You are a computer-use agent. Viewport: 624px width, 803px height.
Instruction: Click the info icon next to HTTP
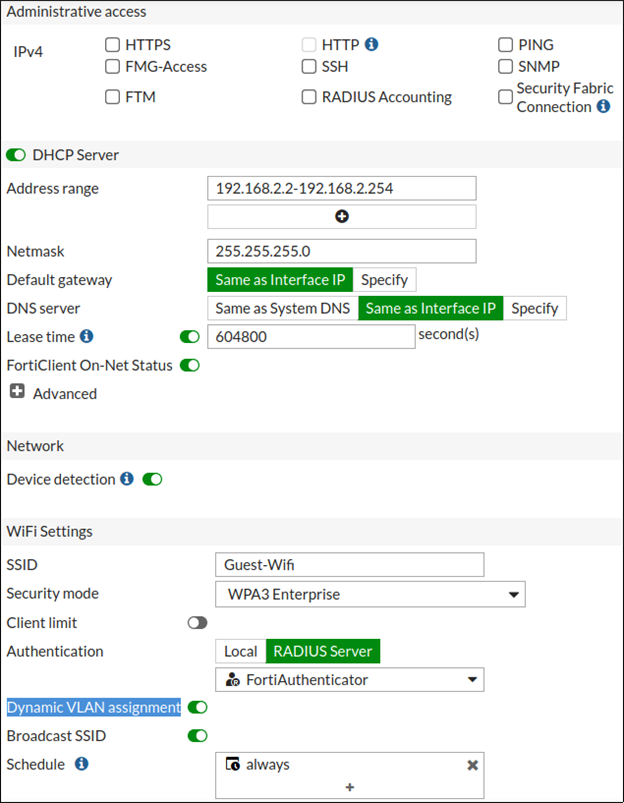coord(371,45)
